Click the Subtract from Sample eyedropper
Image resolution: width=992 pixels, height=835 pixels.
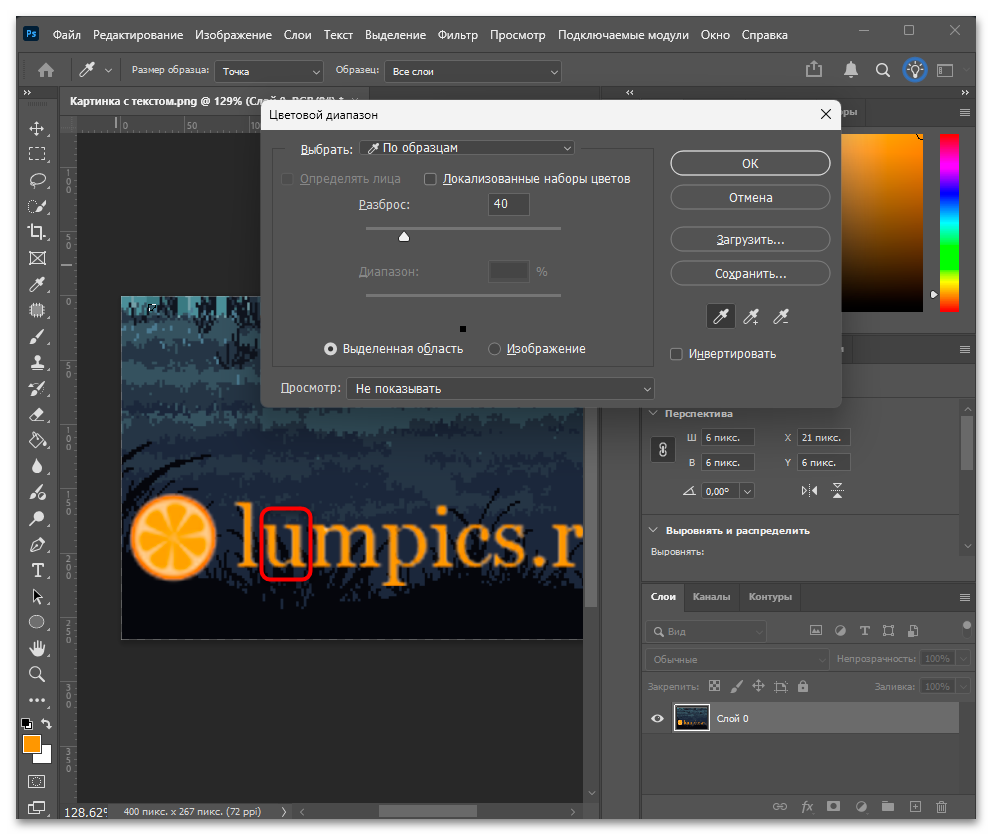click(781, 316)
